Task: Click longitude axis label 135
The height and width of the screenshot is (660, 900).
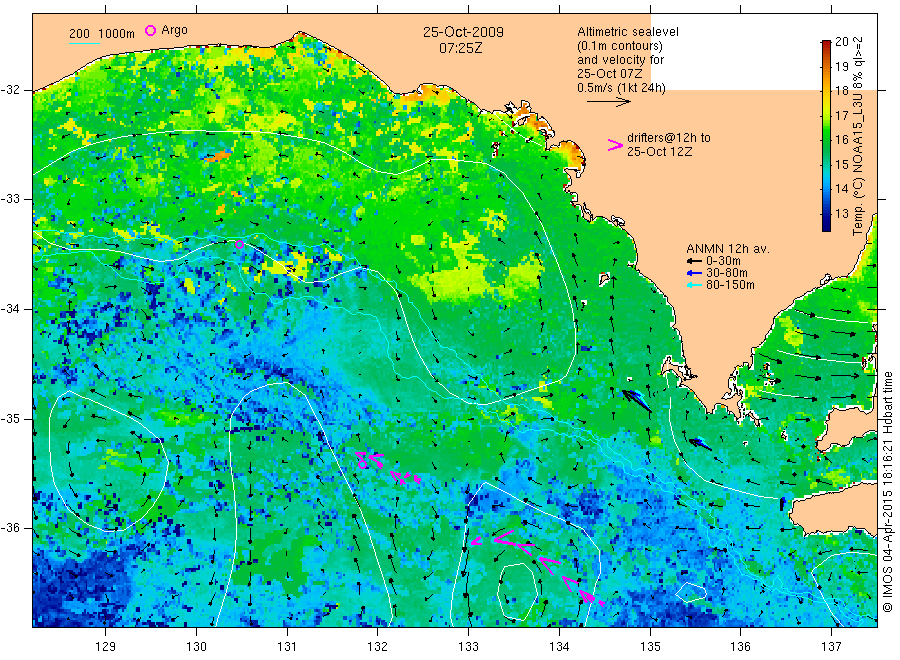Action: tap(650, 647)
